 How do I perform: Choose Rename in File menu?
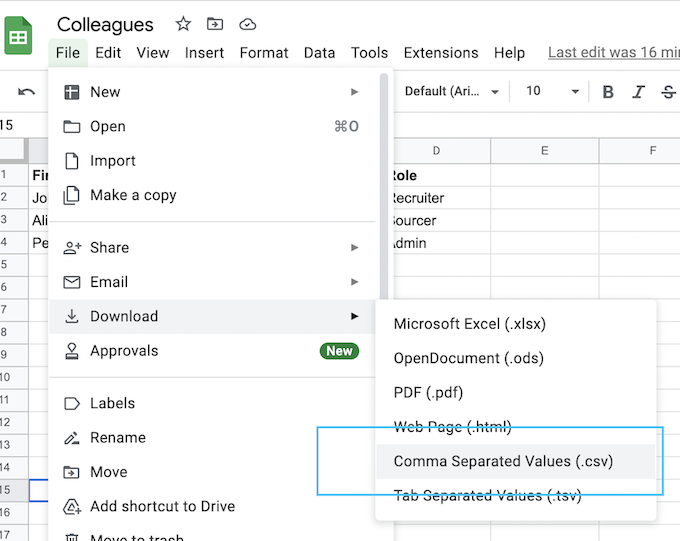pos(212,437)
